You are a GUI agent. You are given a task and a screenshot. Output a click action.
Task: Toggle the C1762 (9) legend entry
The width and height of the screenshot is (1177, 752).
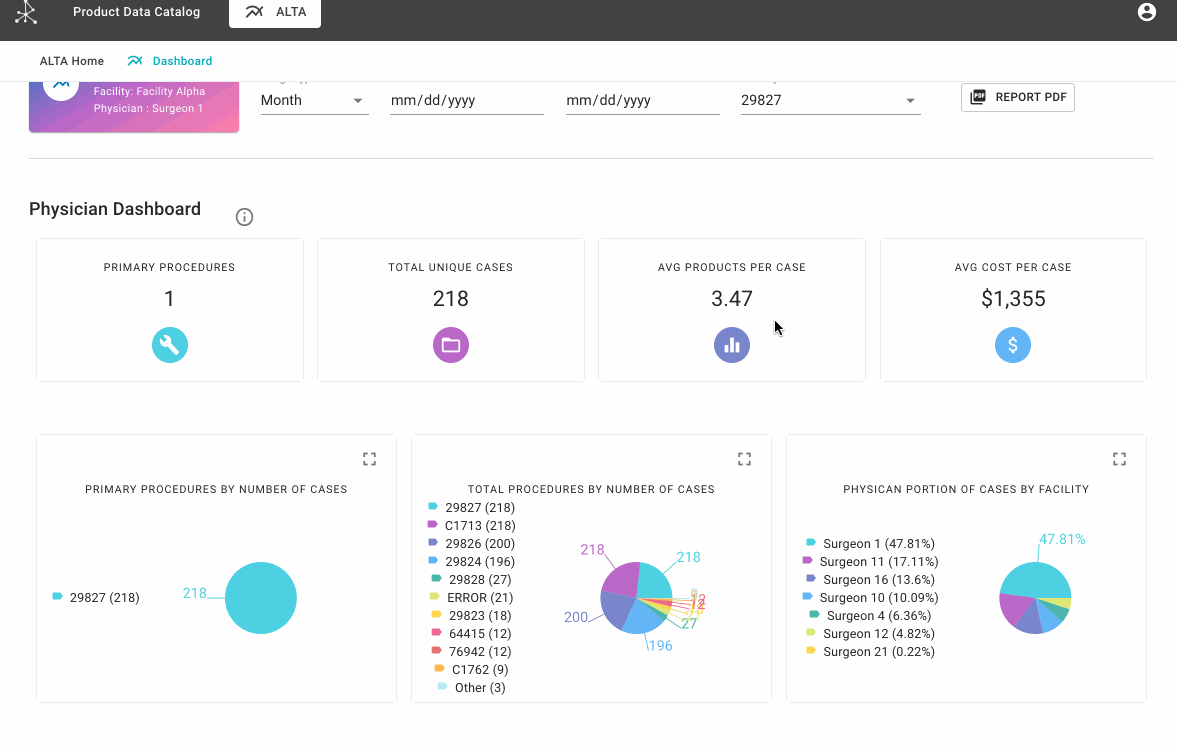point(471,669)
